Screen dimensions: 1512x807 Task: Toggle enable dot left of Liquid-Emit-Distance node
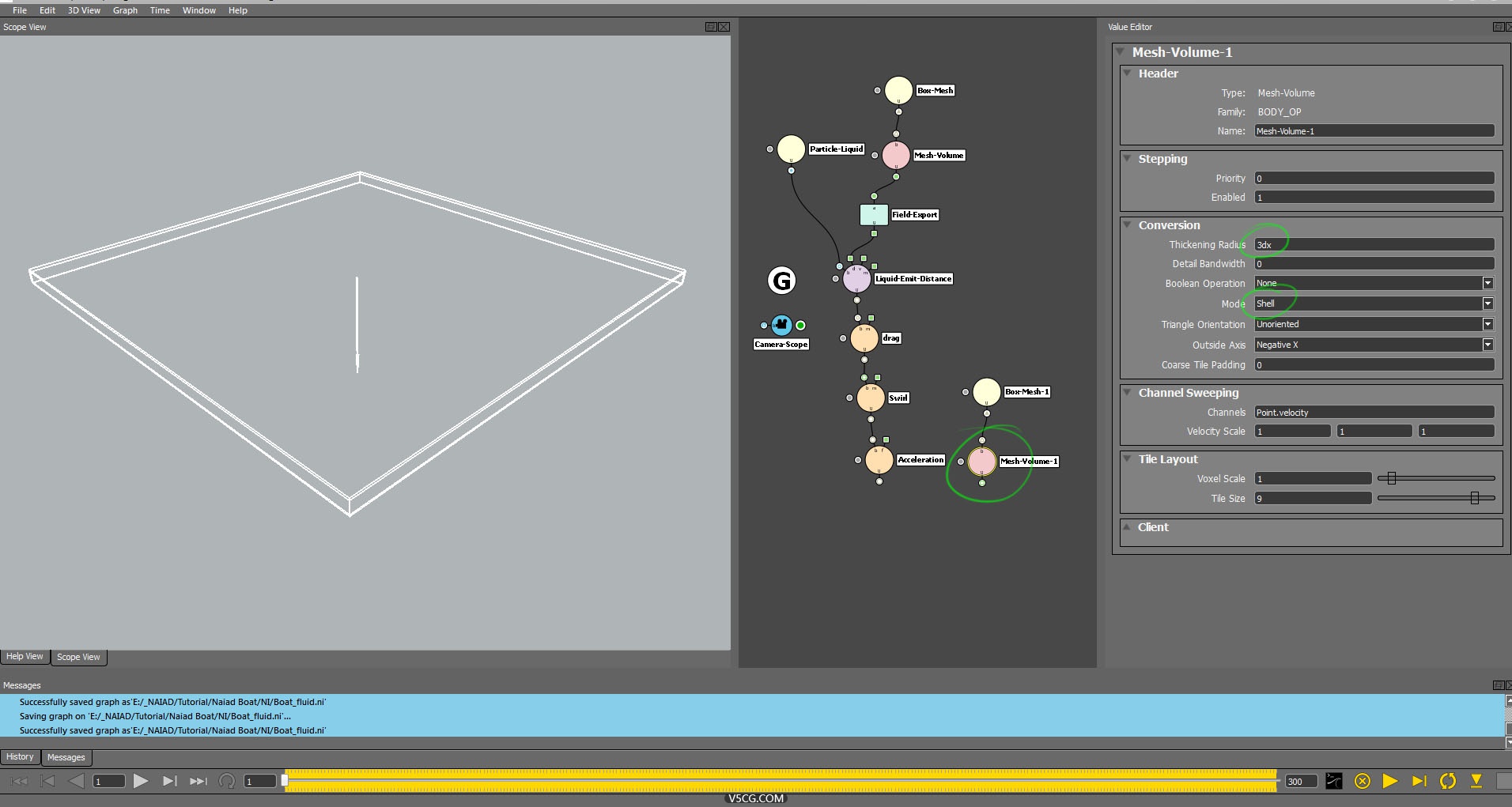[835, 278]
